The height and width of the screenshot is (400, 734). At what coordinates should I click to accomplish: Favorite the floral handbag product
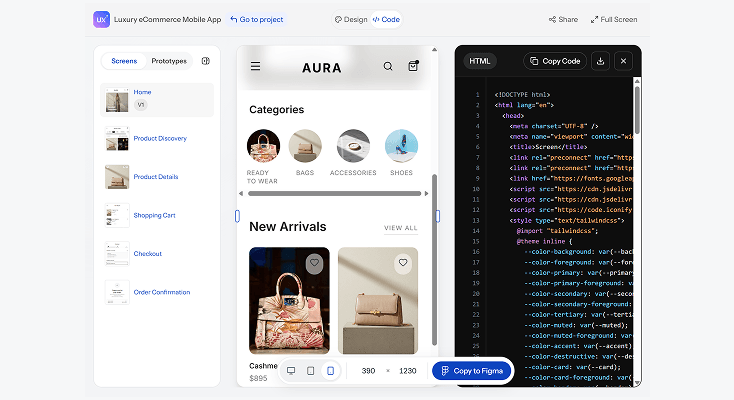click(314, 263)
